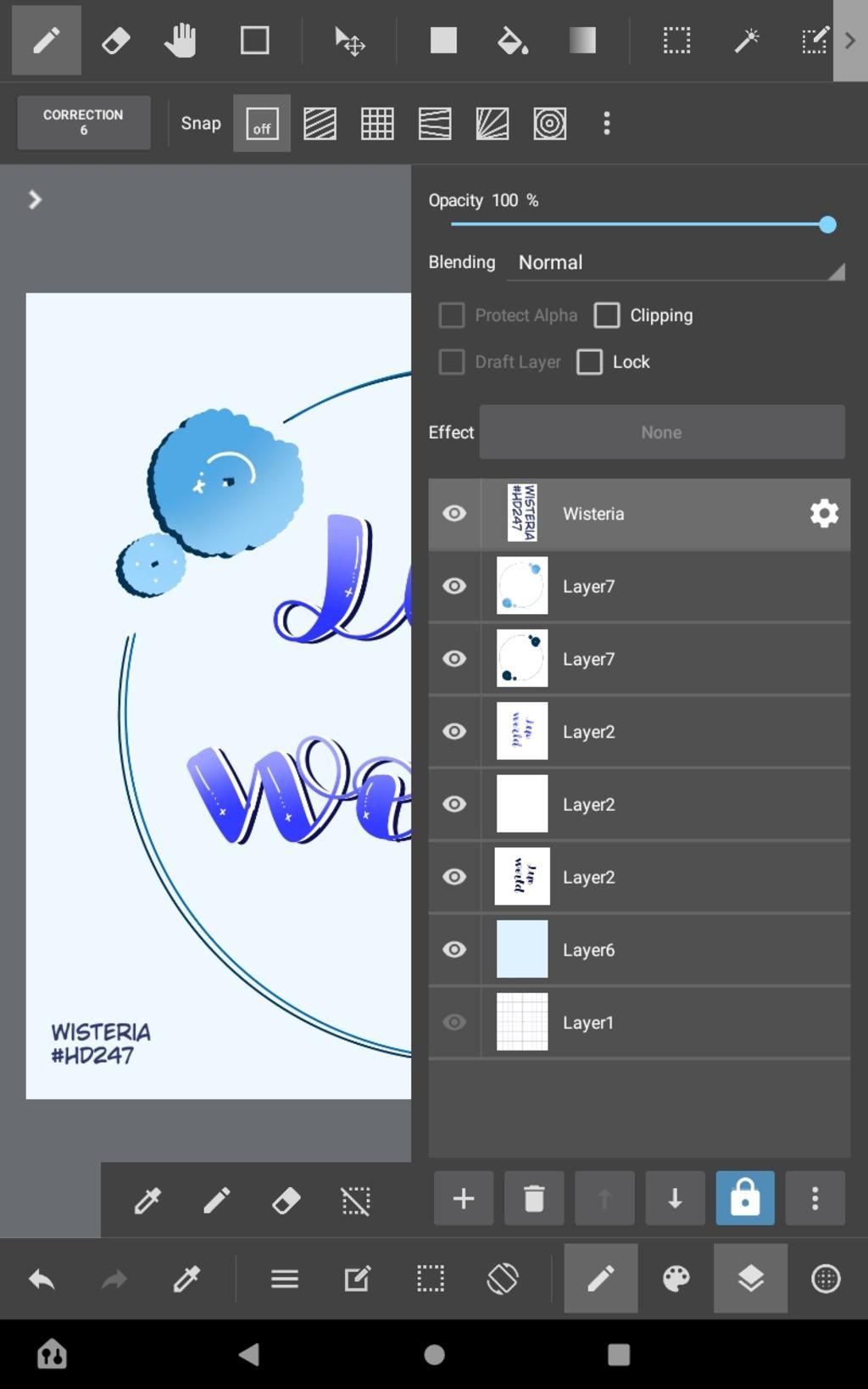Hide the Wisteria layer with eye icon
The image size is (868, 1389).
point(454,514)
